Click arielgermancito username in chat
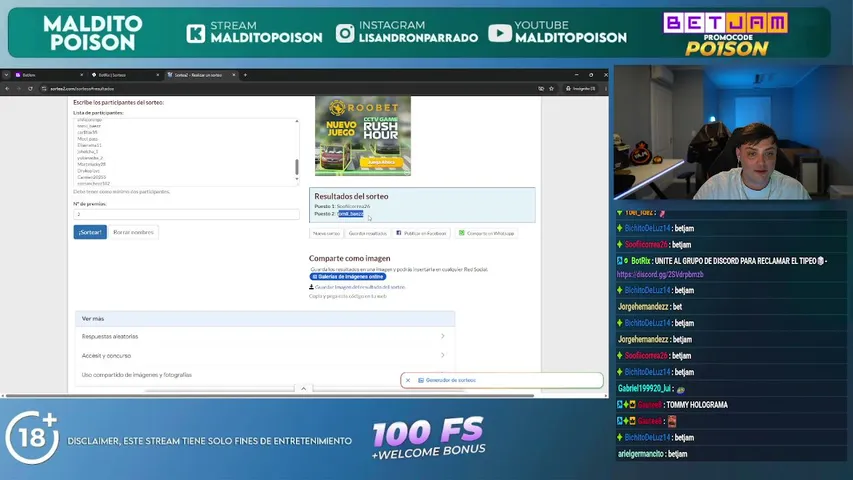Viewport: 853px width, 480px height. (x=640, y=454)
